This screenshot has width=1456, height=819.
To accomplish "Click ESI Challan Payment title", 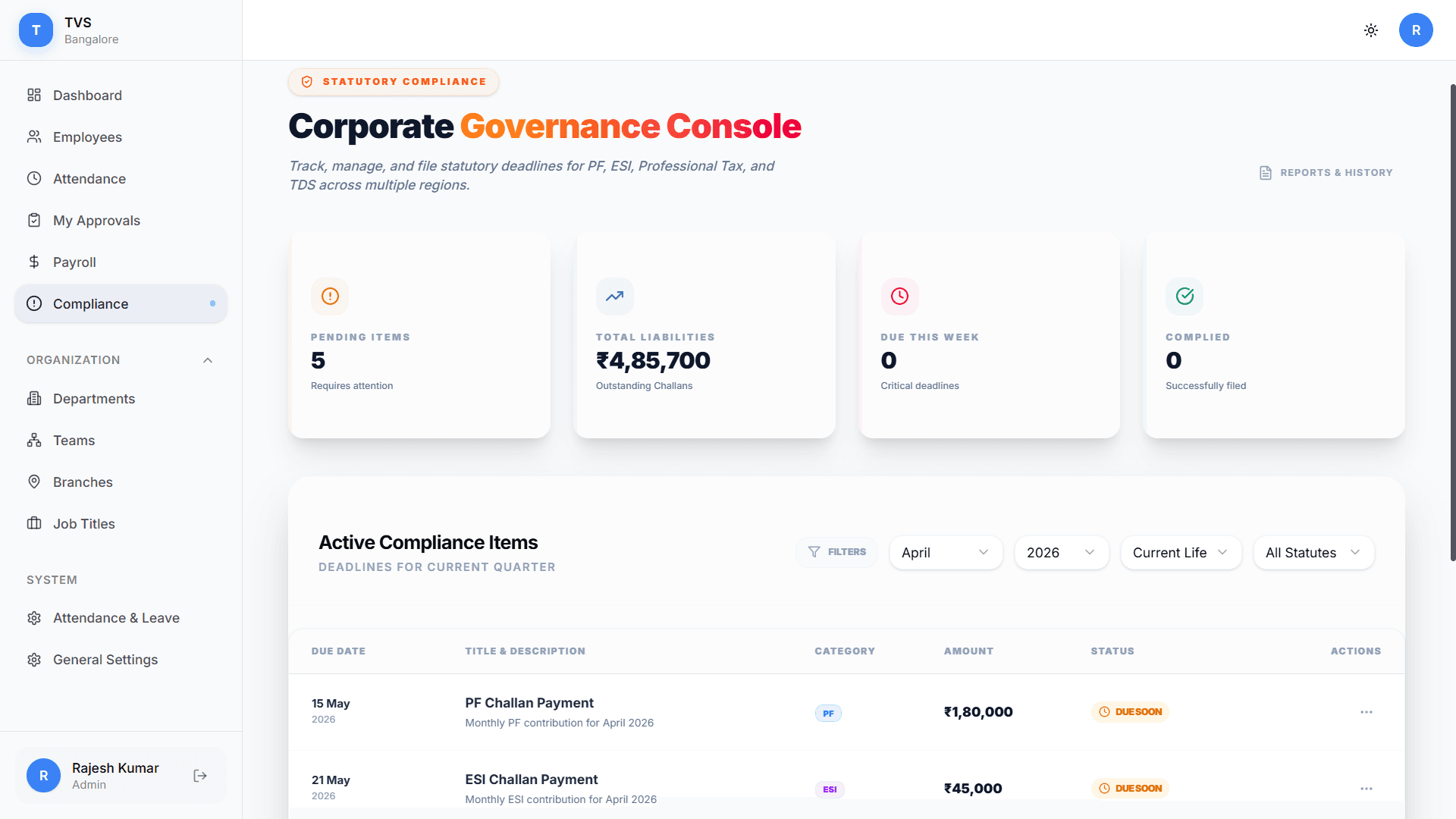I will point(531,780).
